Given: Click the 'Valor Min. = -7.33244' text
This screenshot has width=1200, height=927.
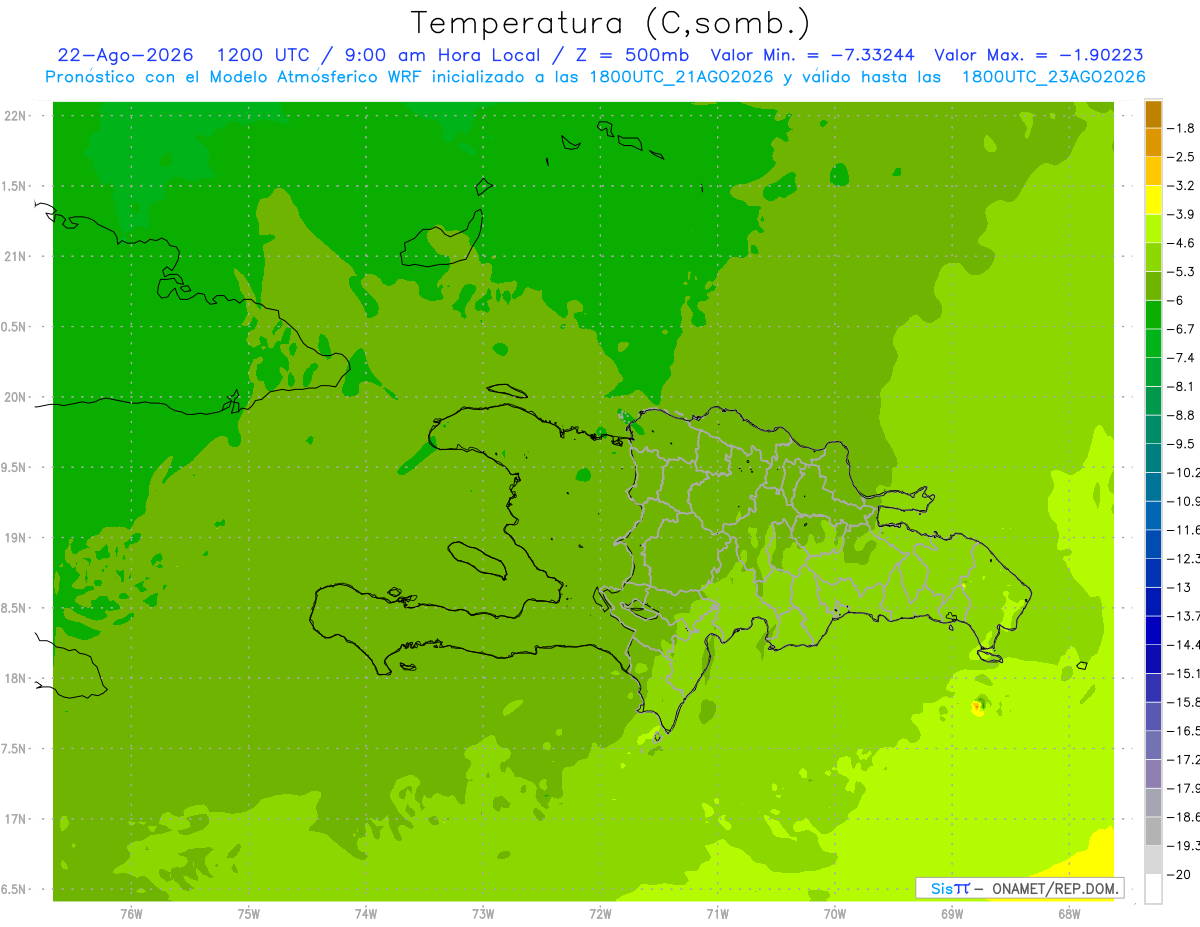Looking at the screenshot, I should (x=812, y=55).
